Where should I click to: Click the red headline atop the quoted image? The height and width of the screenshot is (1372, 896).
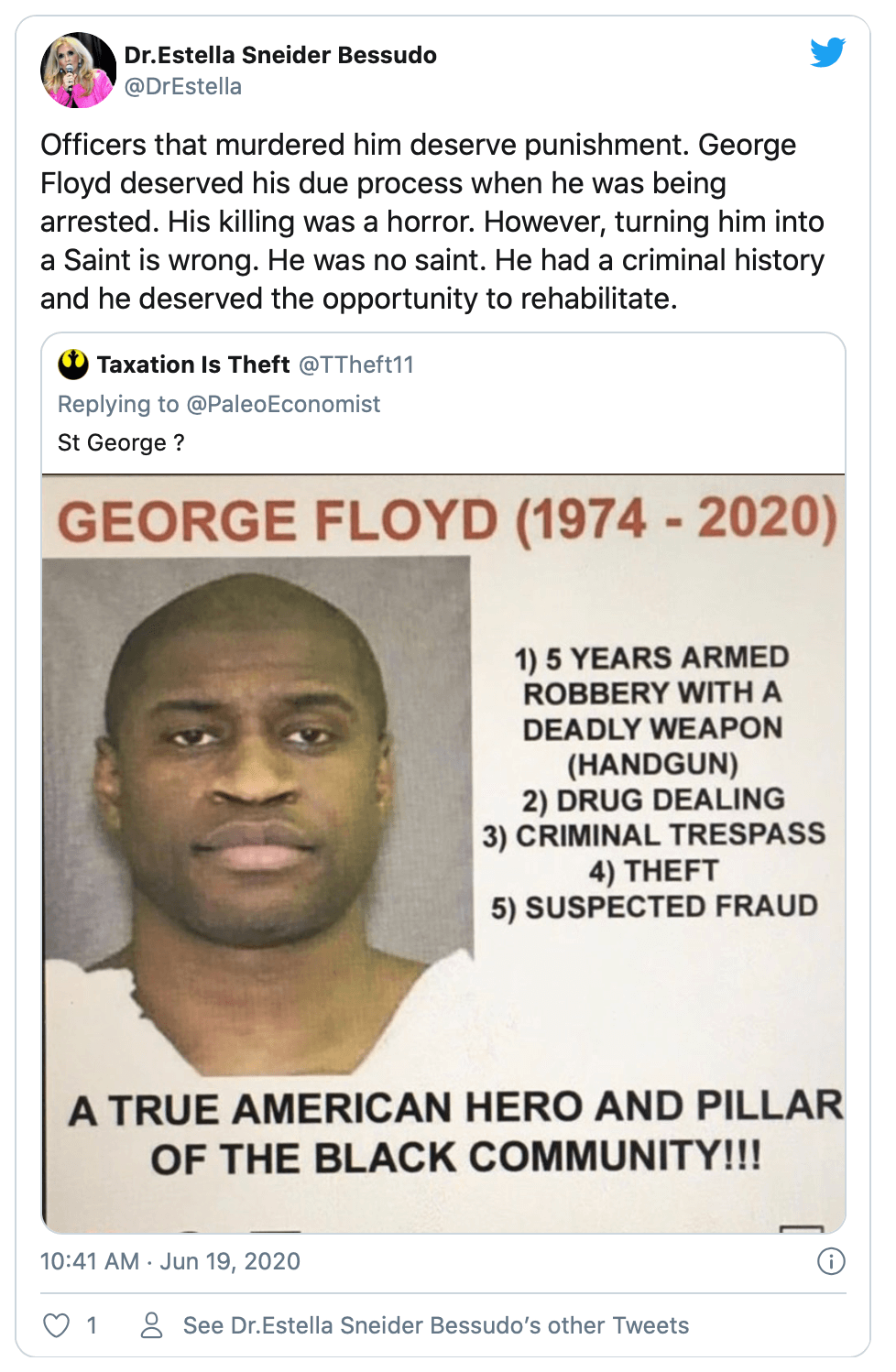click(447, 520)
